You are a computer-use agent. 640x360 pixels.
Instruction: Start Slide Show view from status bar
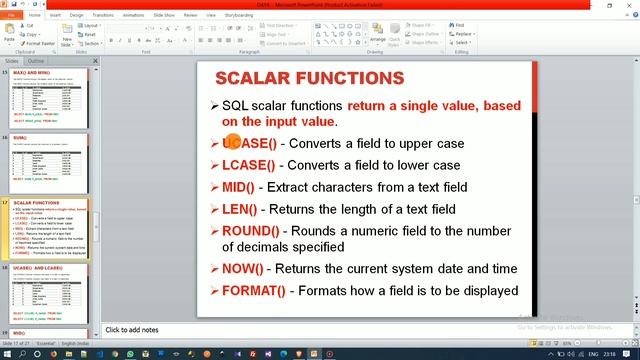pos(556,343)
